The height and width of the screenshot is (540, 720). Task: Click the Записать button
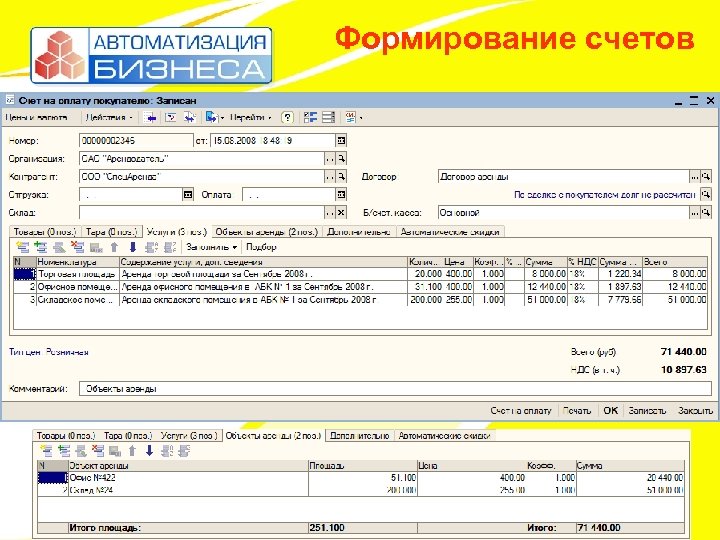[x=647, y=411]
